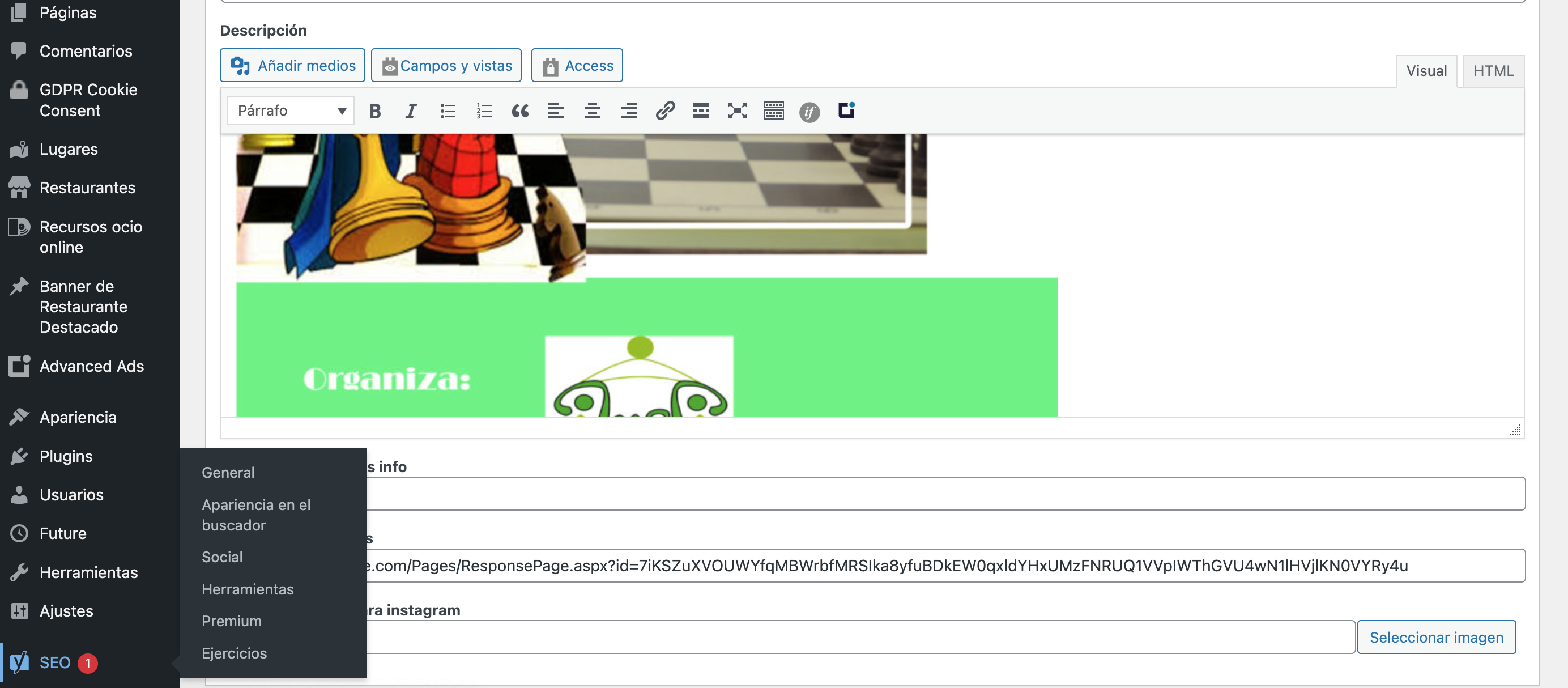Click the GDPR Cookie Consent lock icon
This screenshot has width=1568, height=688.
(x=19, y=90)
